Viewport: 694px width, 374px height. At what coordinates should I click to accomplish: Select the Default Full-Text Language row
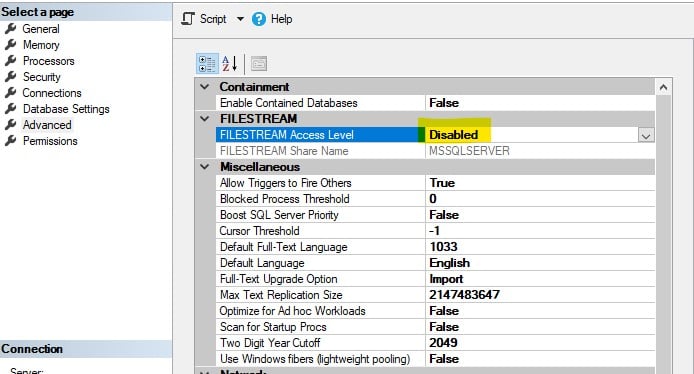pos(435,247)
